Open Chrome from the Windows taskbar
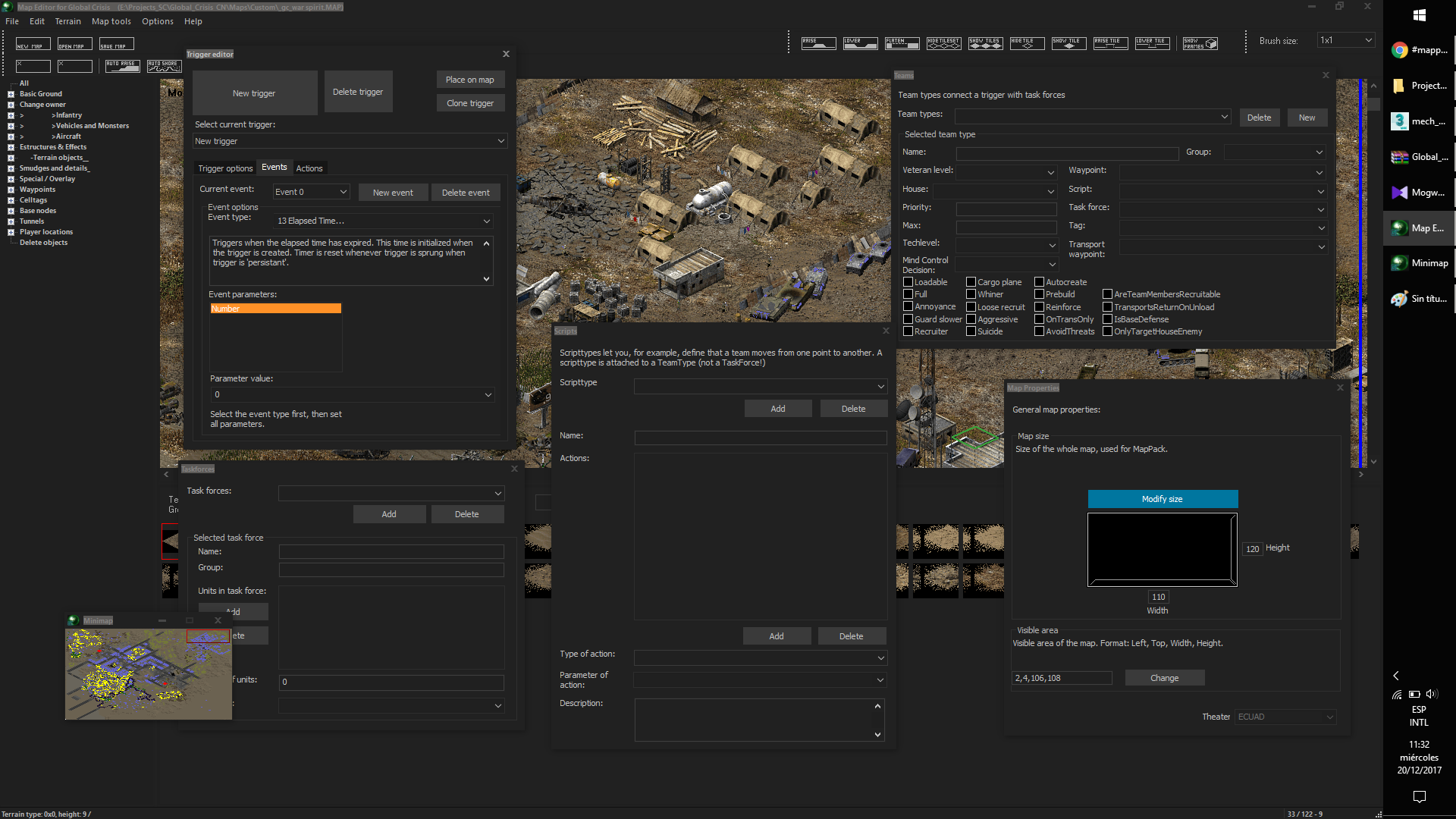This screenshot has height=819, width=1456. [x=1420, y=50]
